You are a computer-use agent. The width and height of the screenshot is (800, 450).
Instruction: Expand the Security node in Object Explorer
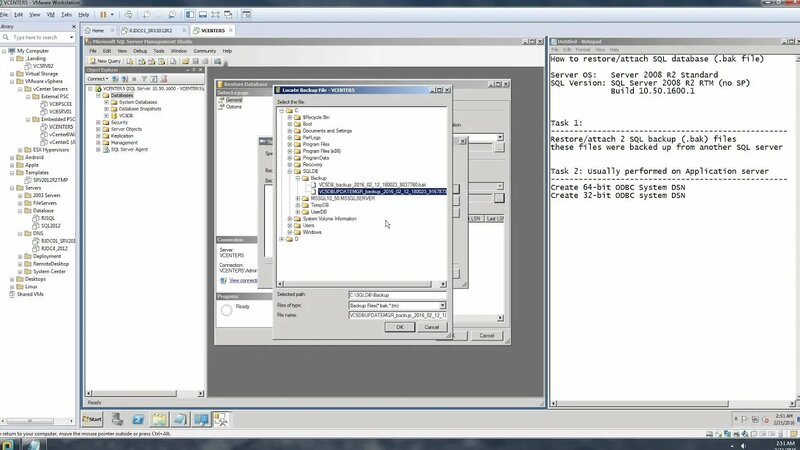coord(98,122)
